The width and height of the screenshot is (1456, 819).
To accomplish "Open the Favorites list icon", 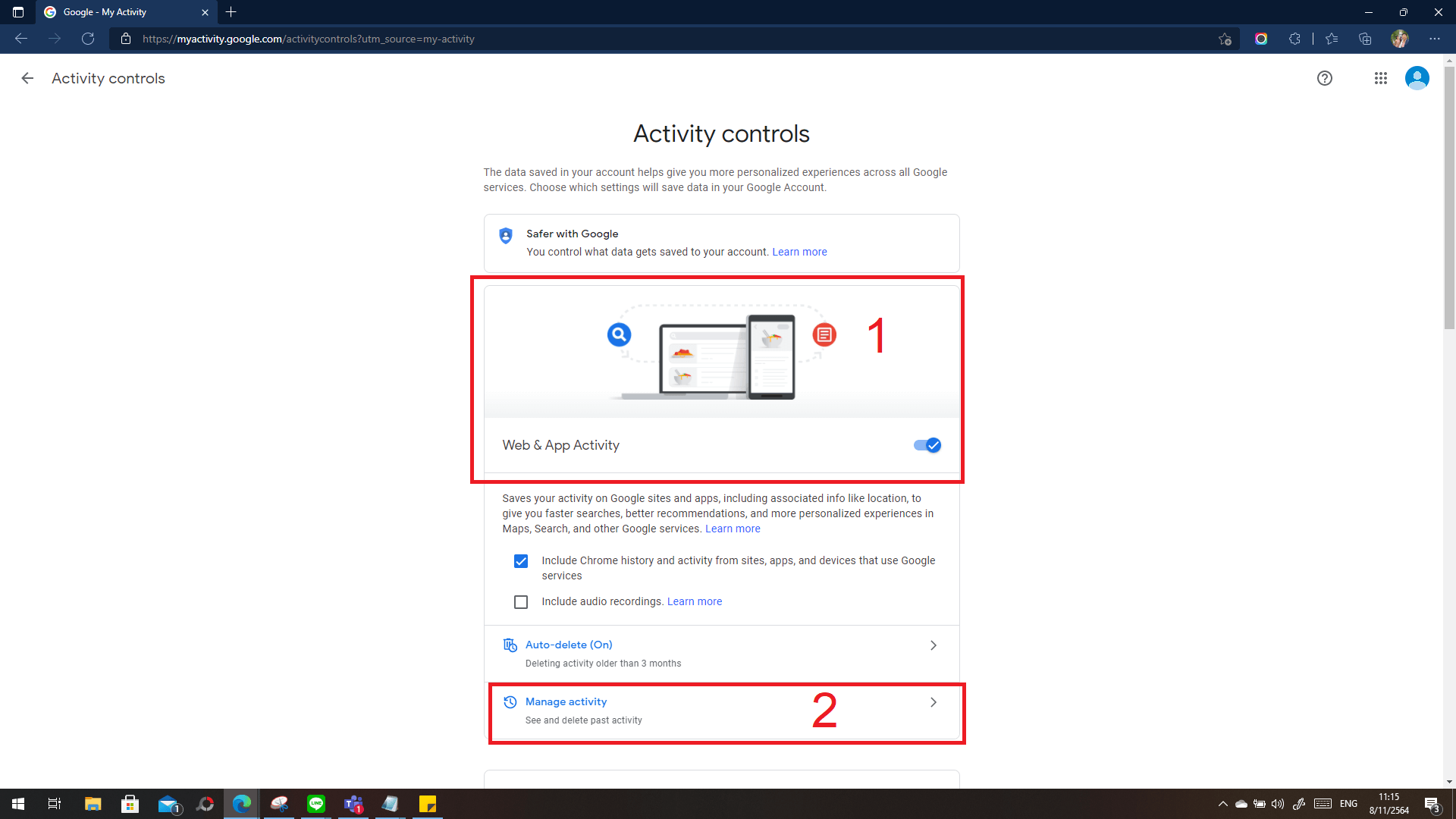I will pos(1332,39).
